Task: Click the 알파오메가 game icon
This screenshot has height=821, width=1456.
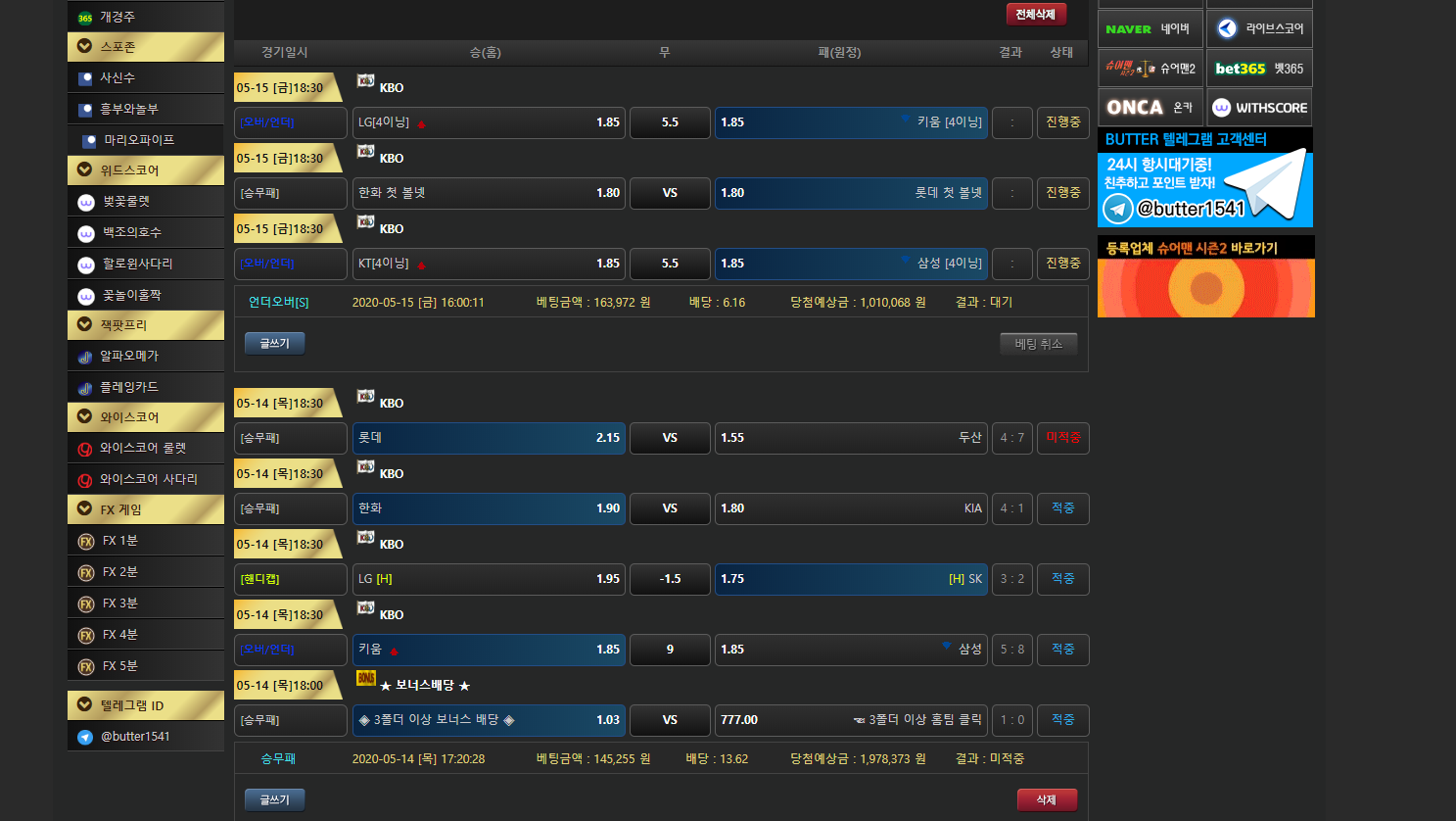Action: [x=85, y=357]
